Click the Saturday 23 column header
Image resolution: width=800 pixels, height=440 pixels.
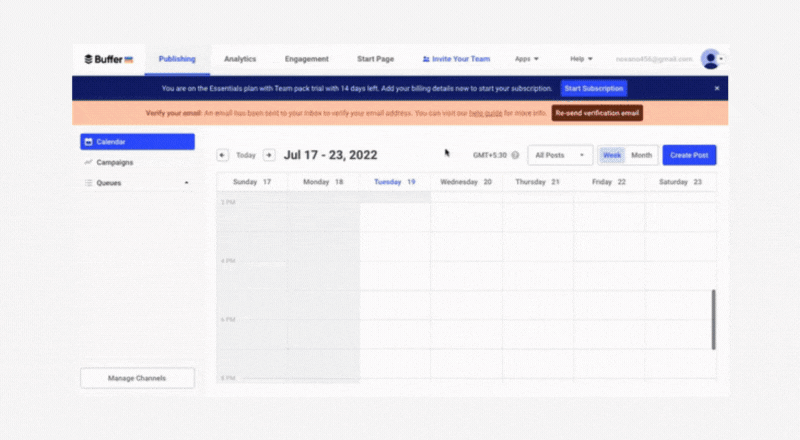coord(680,182)
